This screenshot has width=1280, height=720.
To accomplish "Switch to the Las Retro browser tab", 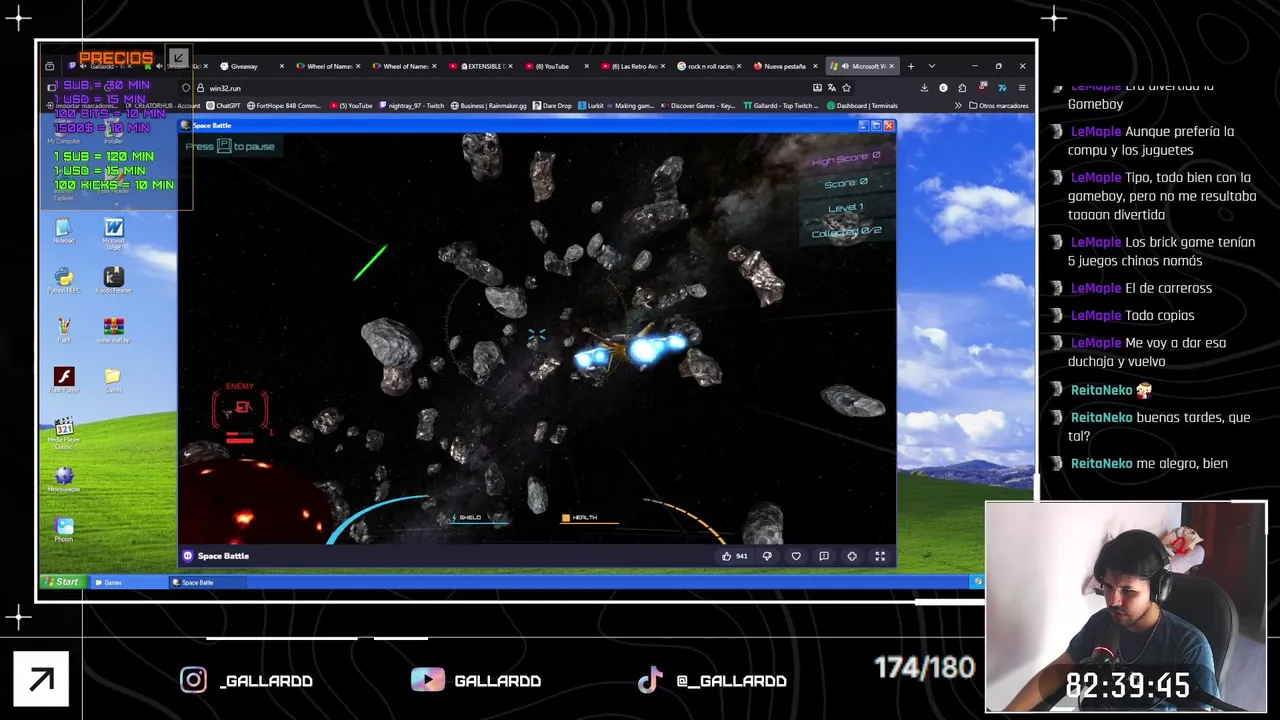I will pyautogui.click(x=633, y=66).
